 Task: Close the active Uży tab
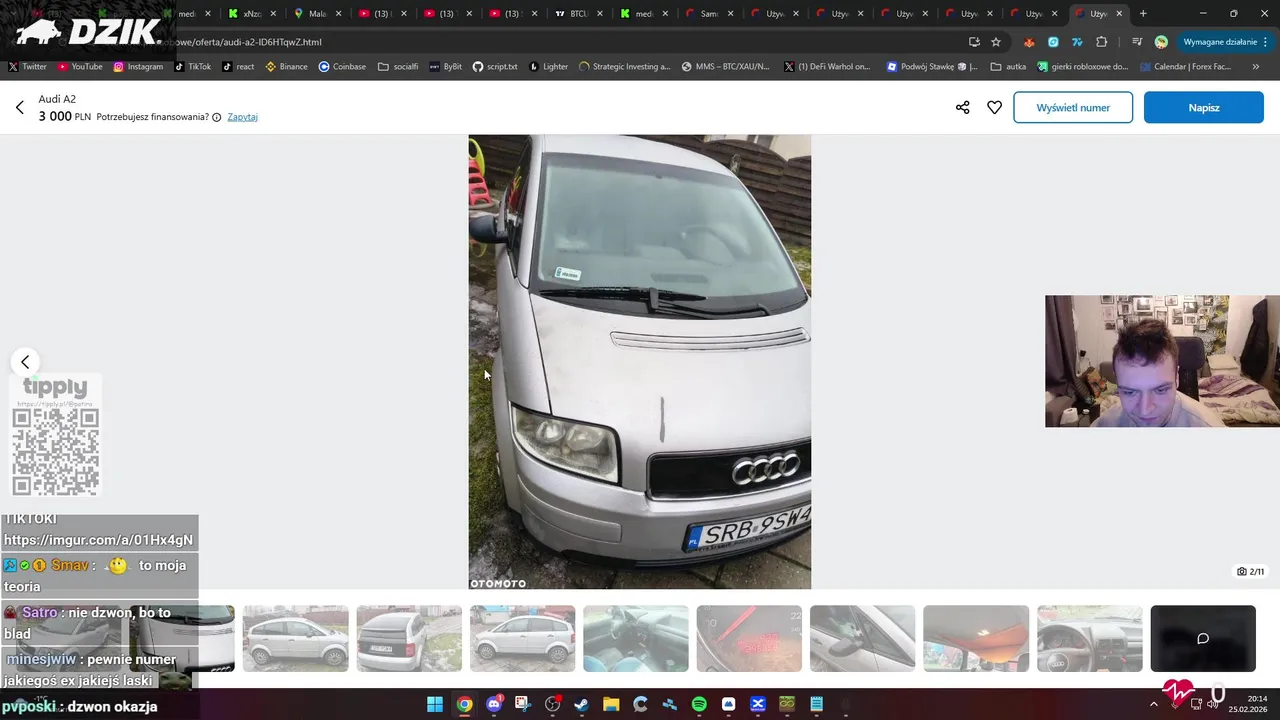click(x=1119, y=14)
